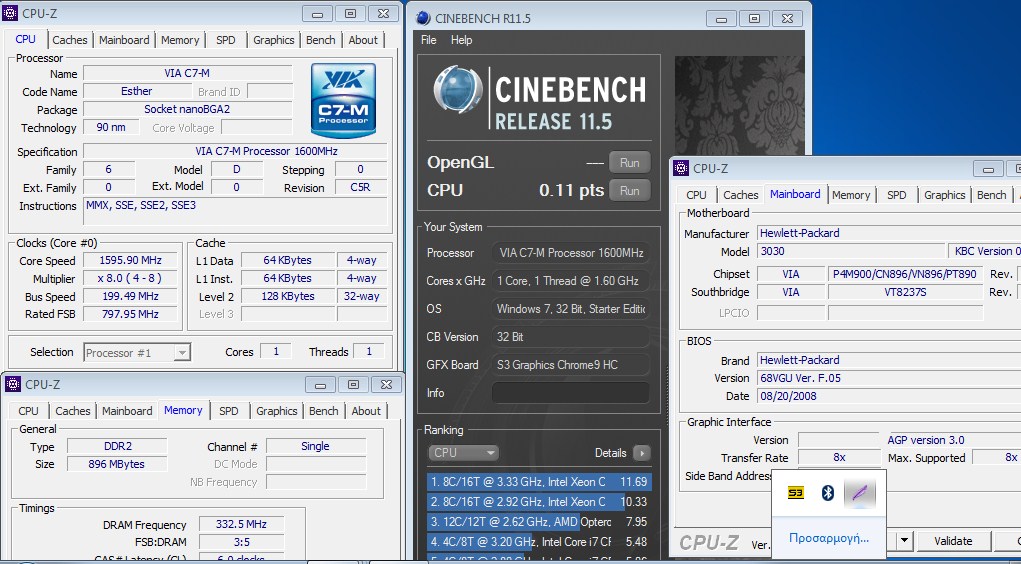Image resolution: width=1021 pixels, height=564 pixels.
Task: Open the S3 graphics tray icon
Action: (795, 493)
